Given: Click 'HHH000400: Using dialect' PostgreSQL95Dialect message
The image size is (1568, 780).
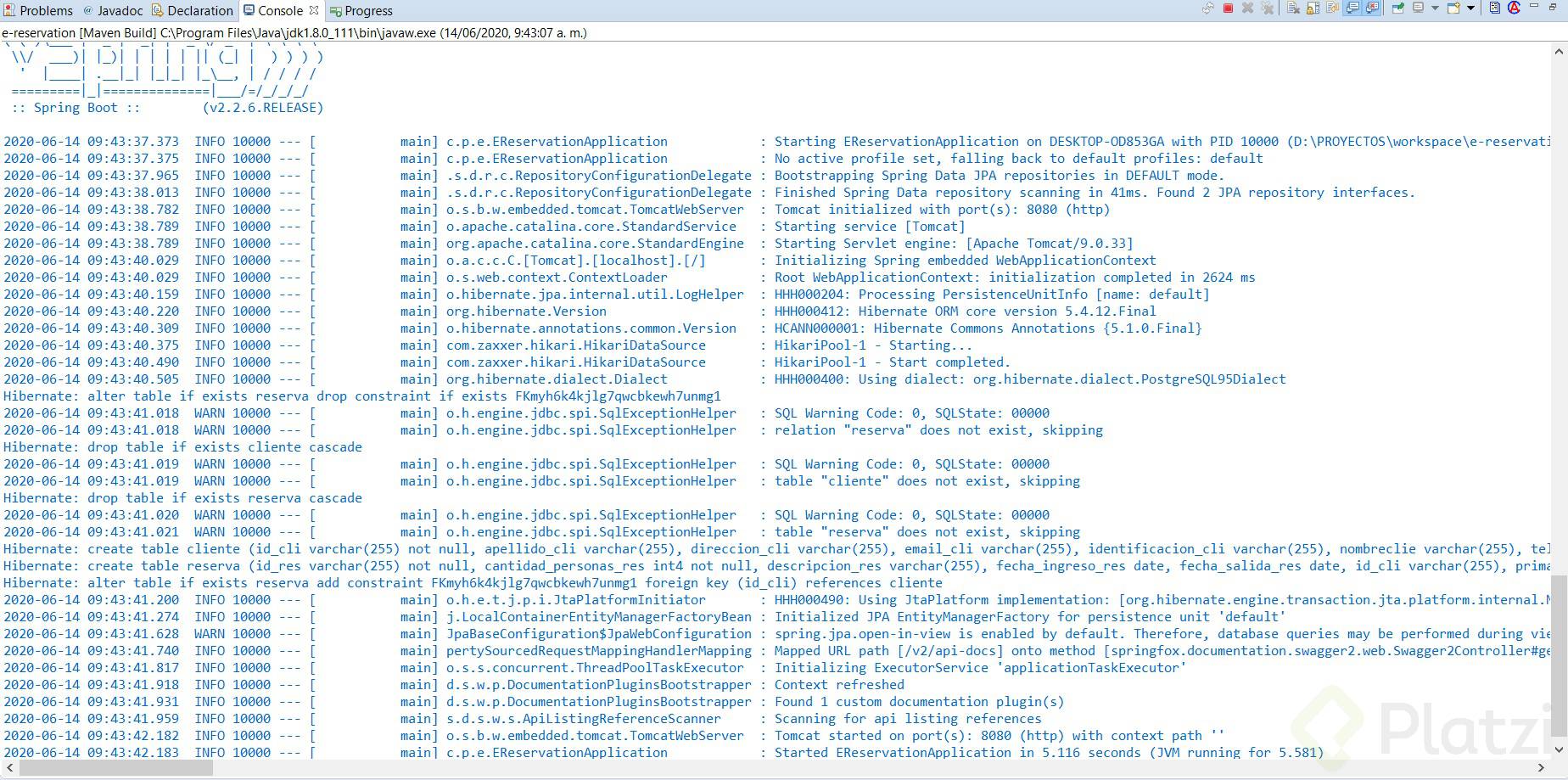Looking at the screenshot, I should click(1030, 379).
